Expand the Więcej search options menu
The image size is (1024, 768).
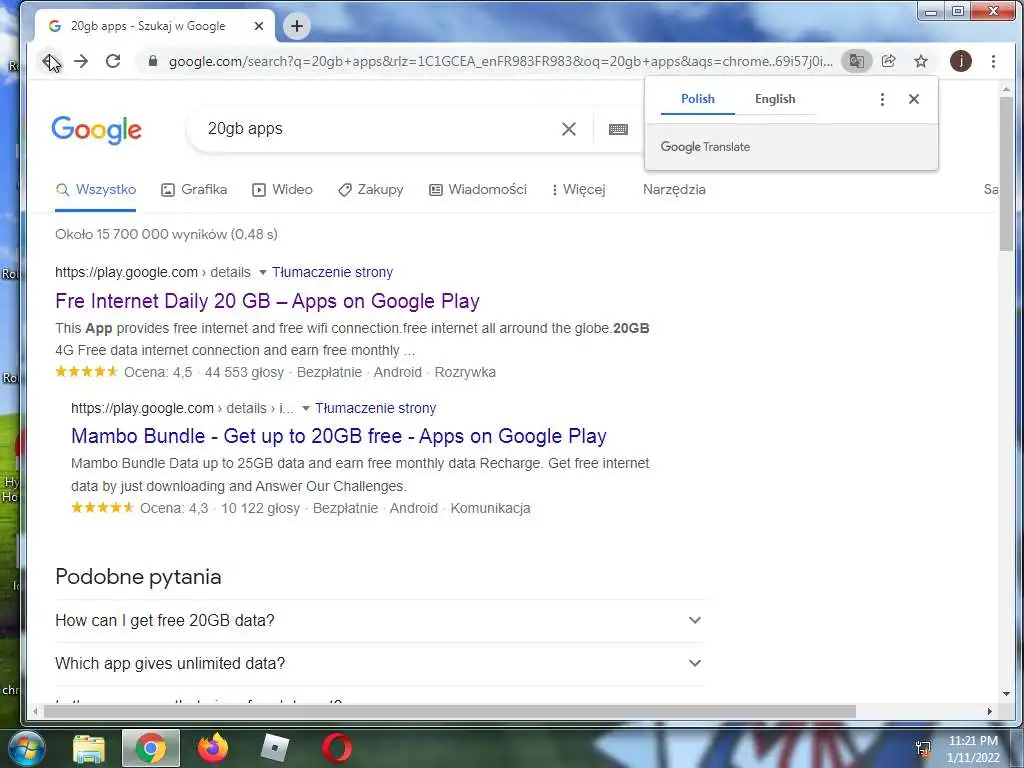579,190
